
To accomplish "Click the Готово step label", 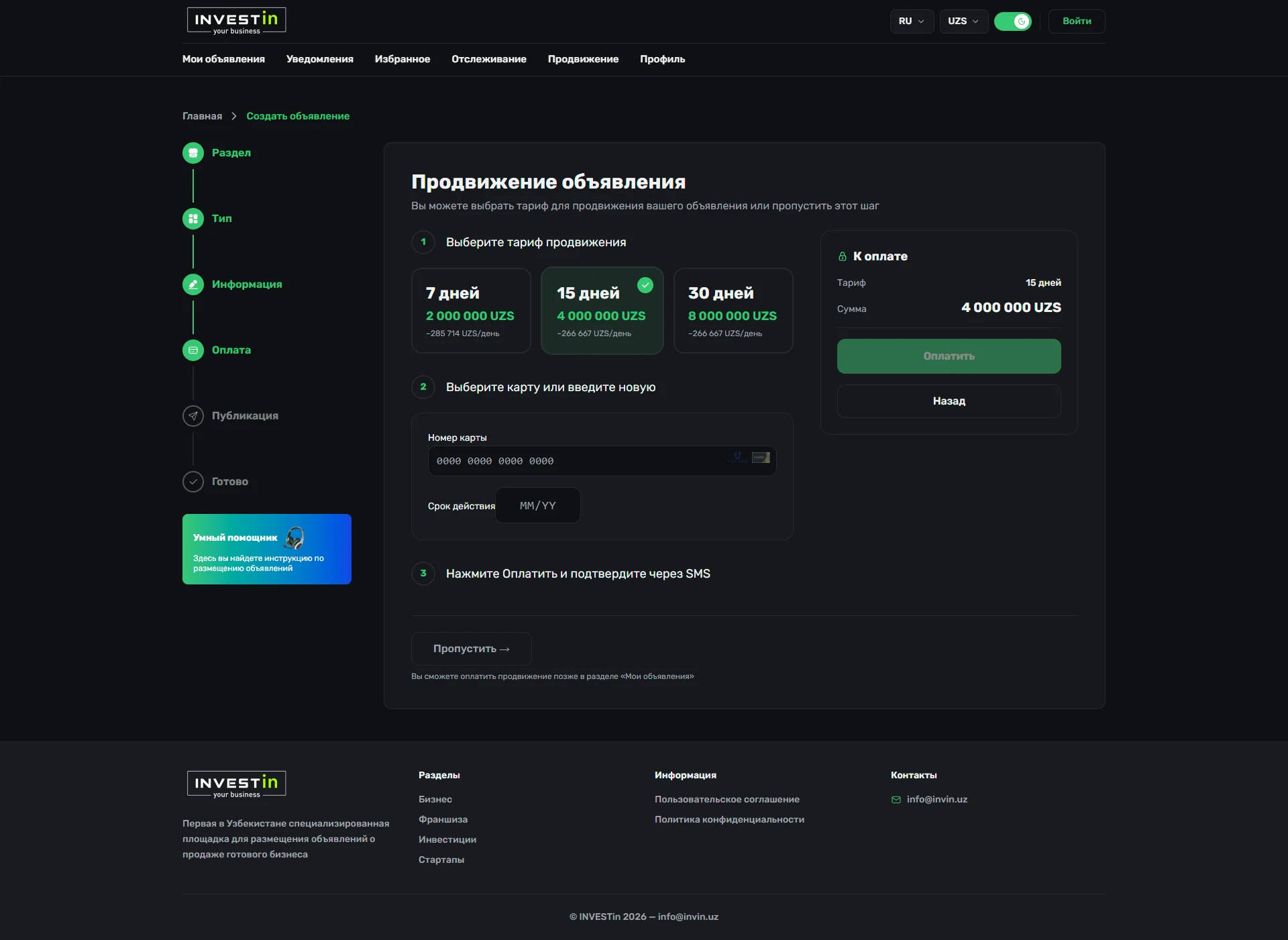I will pyautogui.click(x=230, y=482).
